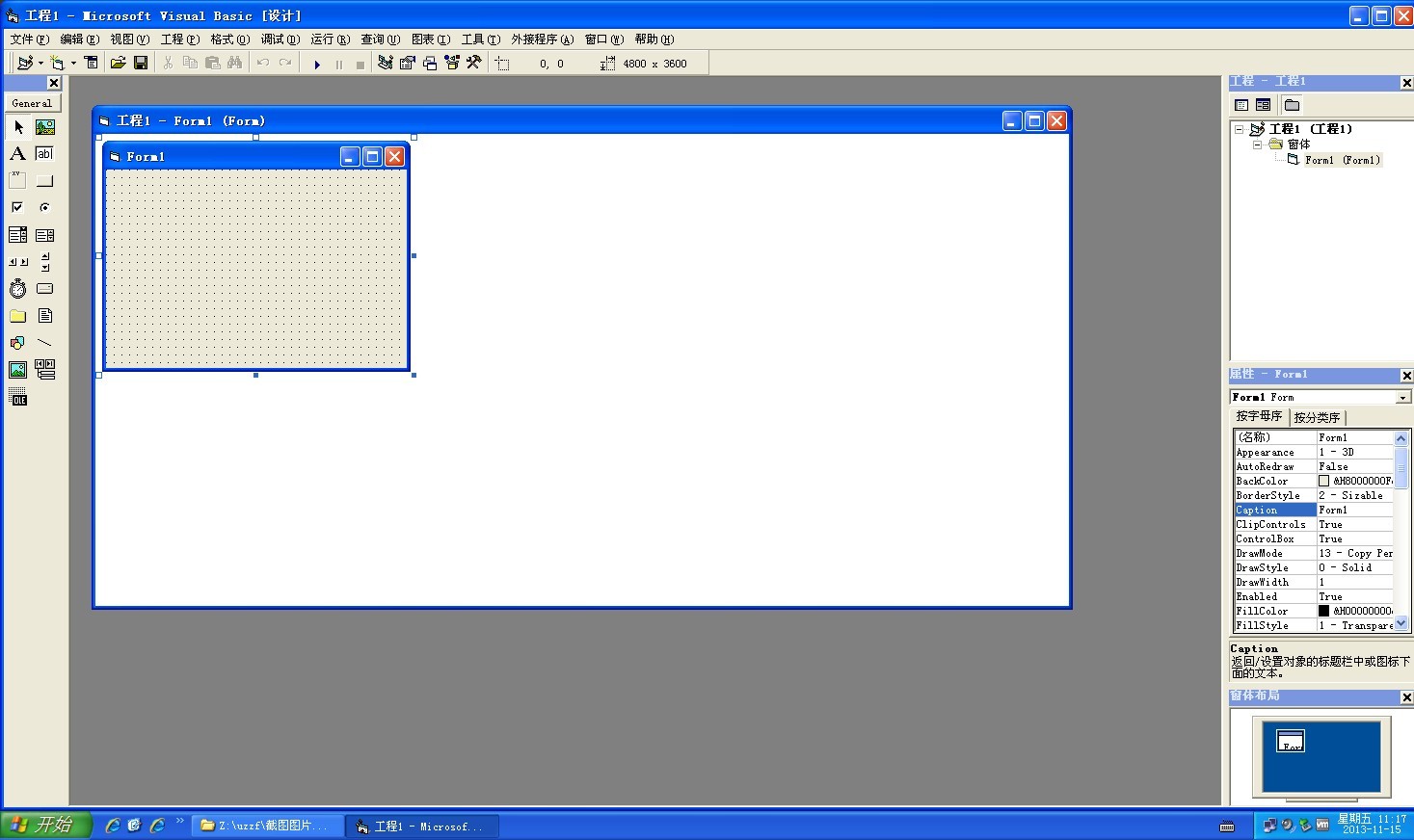Open the Object Browser toolbar icon

coord(452,63)
